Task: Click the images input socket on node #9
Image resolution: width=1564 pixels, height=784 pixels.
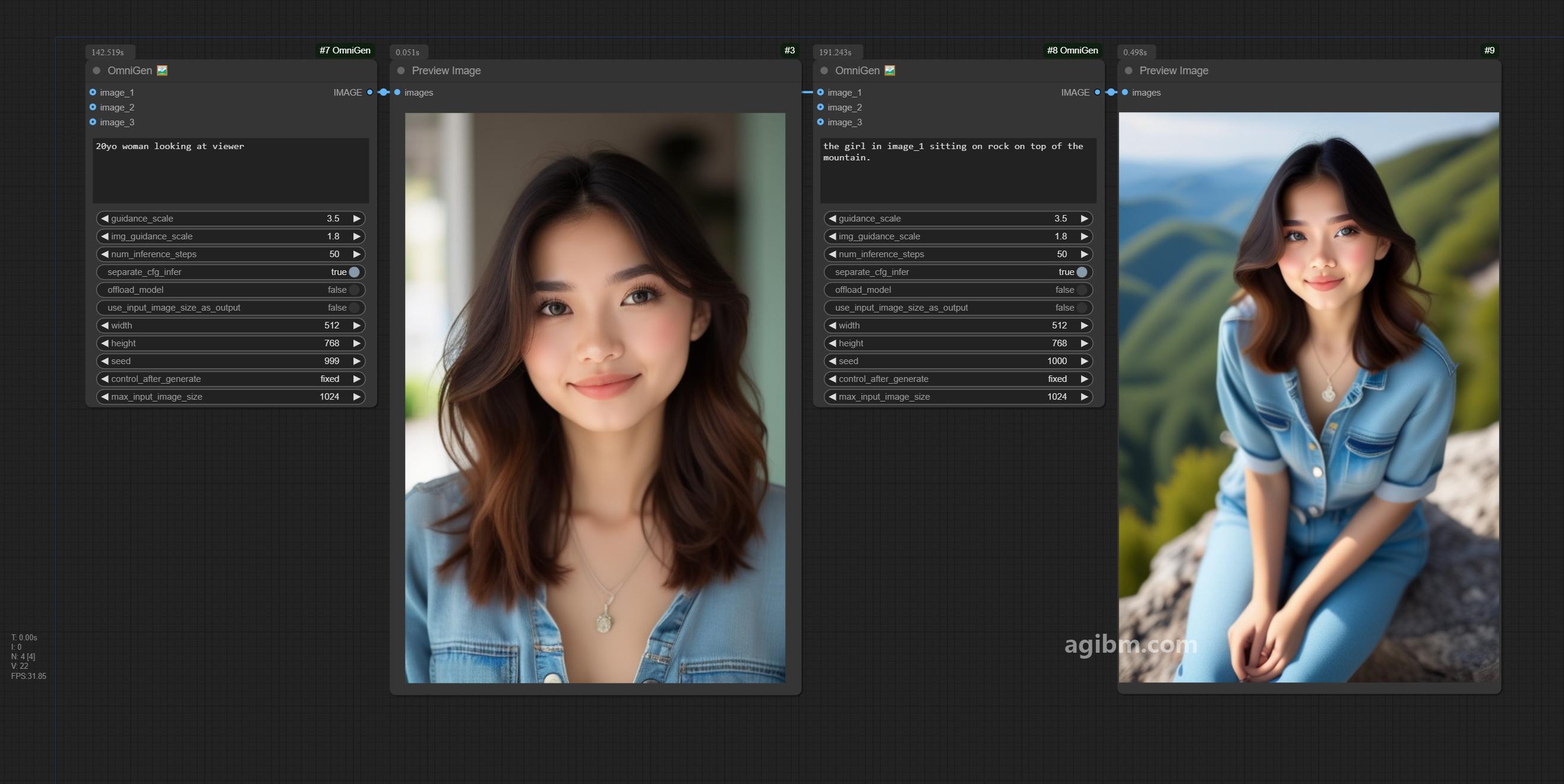Action: pyautogui.click(x=1125, y=92)
